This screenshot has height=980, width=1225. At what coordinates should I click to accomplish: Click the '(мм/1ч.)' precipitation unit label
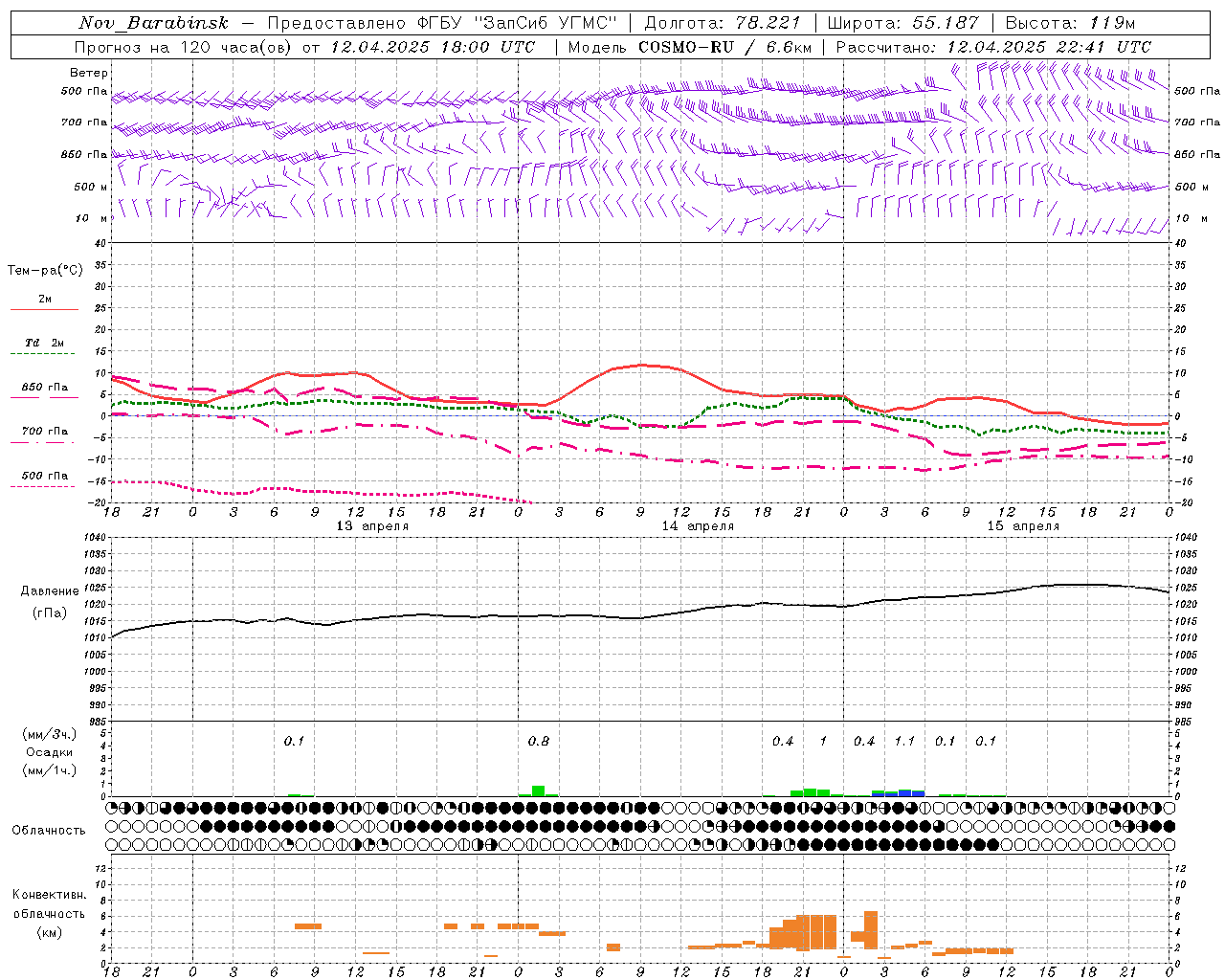[50, 770]
